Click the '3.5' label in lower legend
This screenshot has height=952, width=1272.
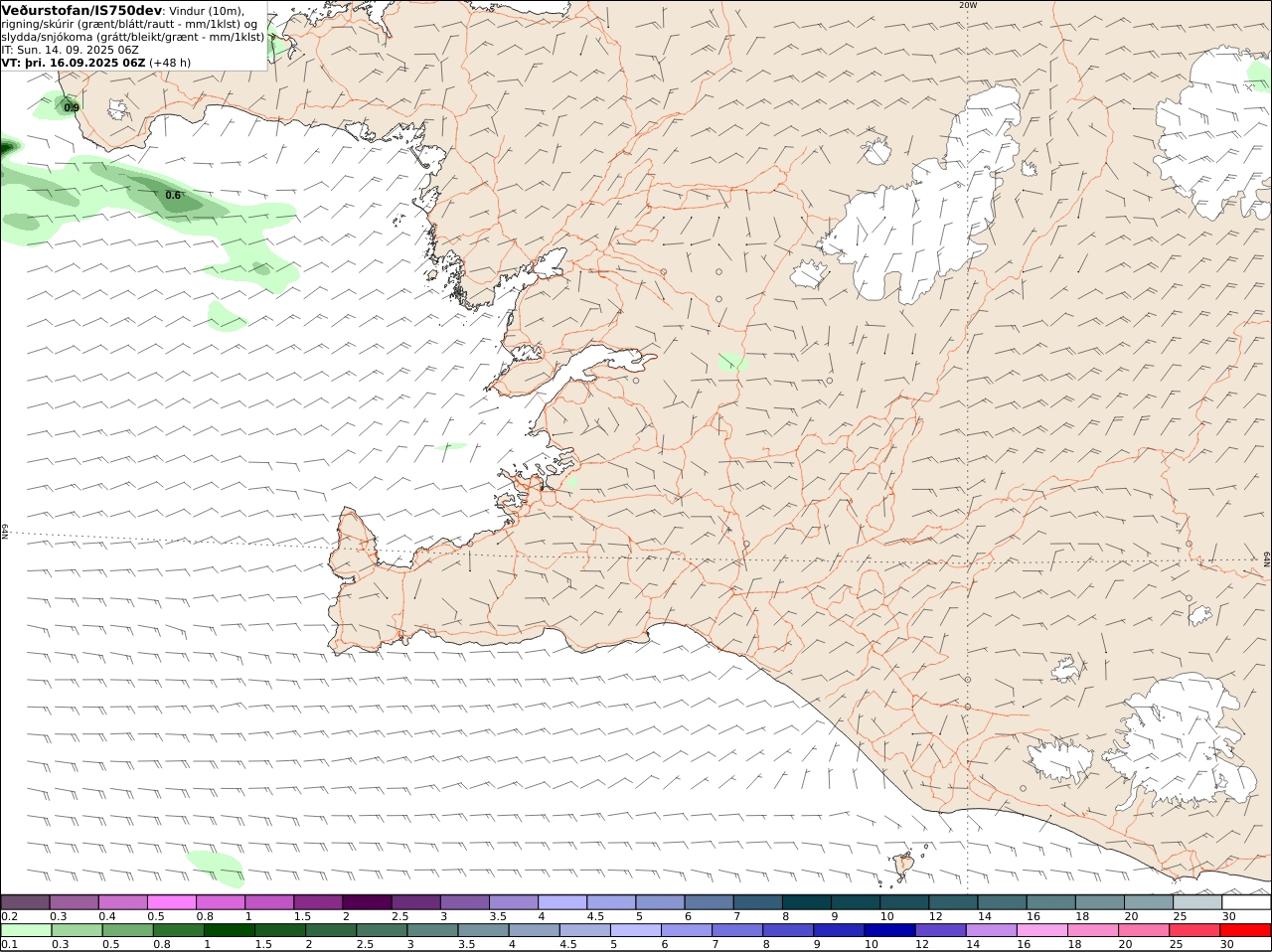pyautogui.click(x=467, y=945)
